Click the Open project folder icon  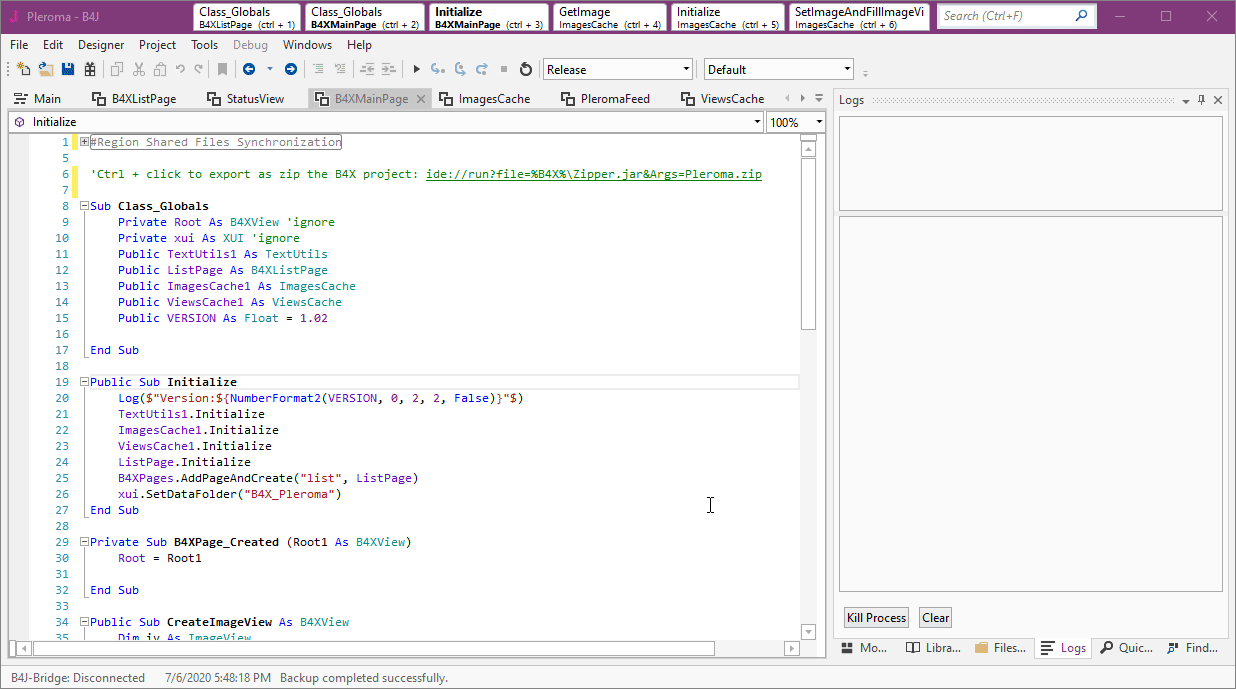[x=46, y=69]
